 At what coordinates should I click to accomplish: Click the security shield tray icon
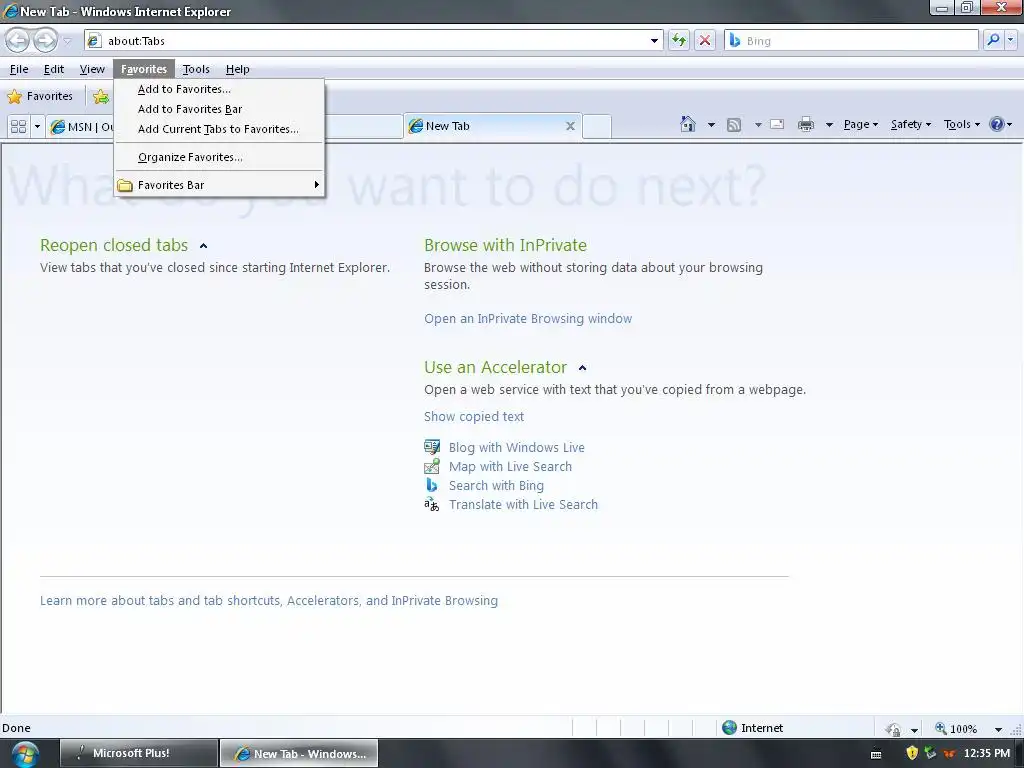point(912,753)
